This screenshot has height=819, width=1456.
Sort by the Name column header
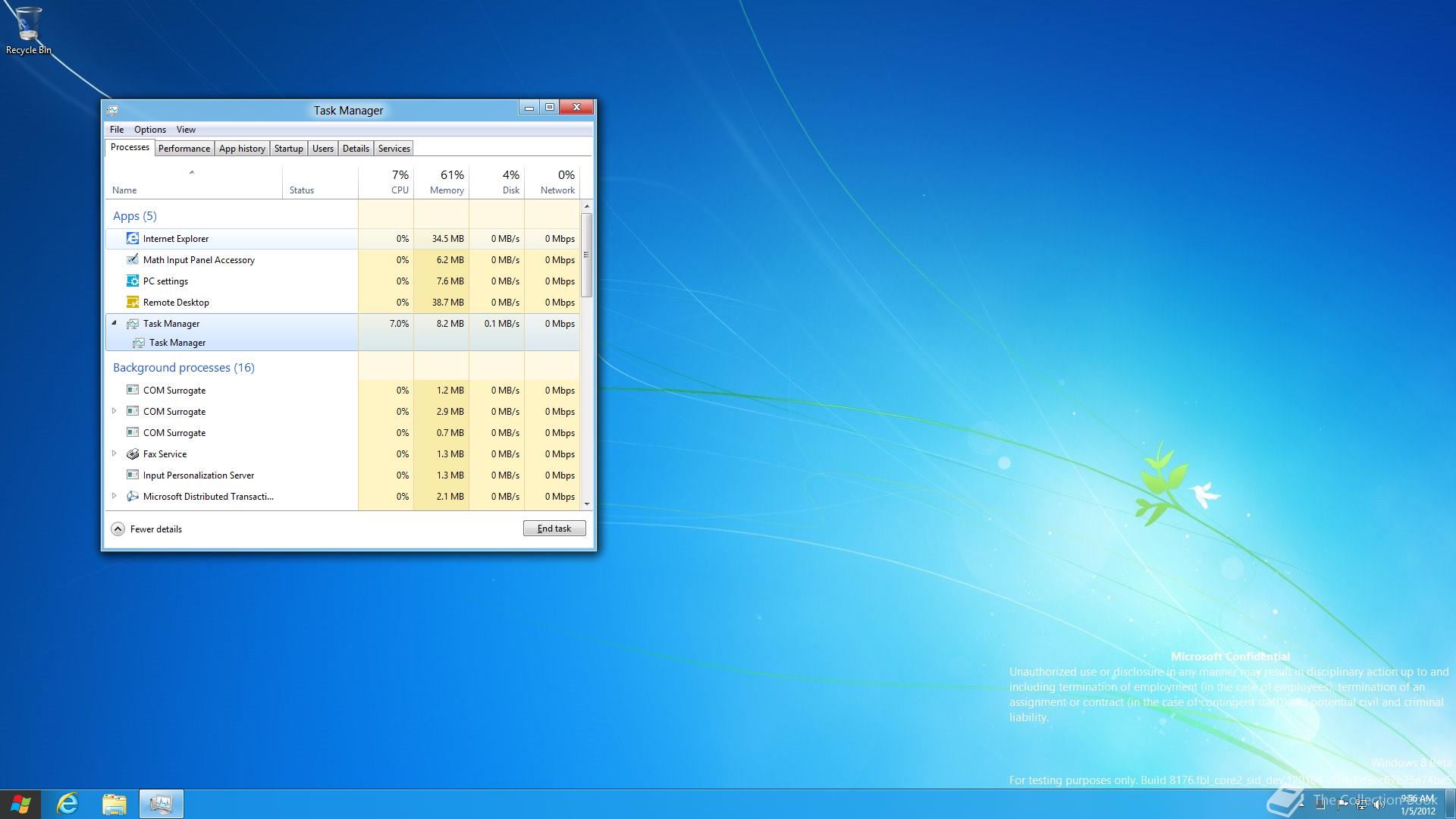click(x=193, y=183)
